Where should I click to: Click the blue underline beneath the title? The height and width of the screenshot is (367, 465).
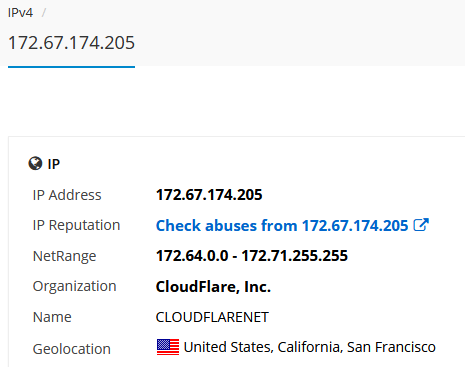point(71,67)
